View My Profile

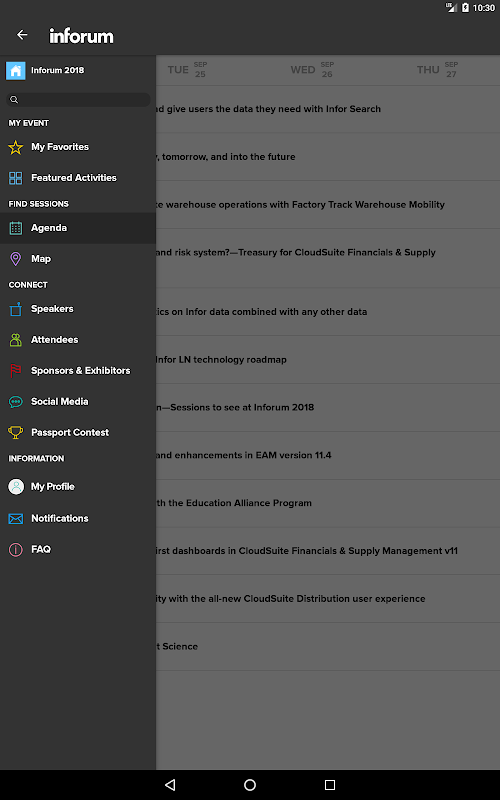78,487
